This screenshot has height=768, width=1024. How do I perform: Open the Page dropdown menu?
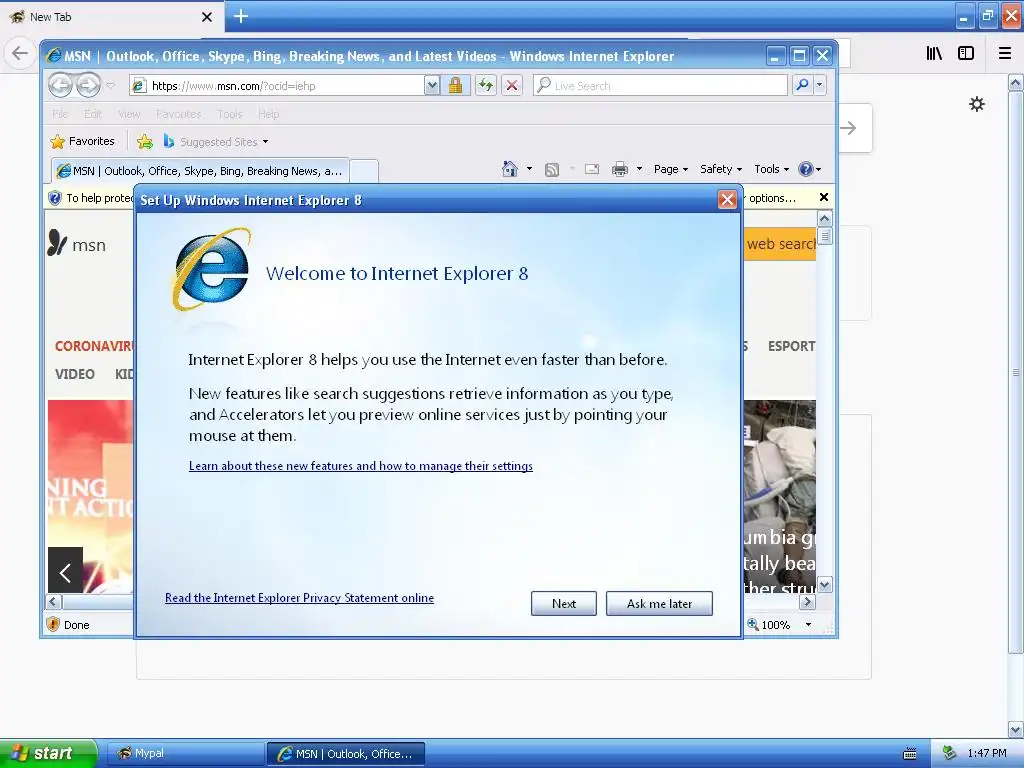(671, 169)
